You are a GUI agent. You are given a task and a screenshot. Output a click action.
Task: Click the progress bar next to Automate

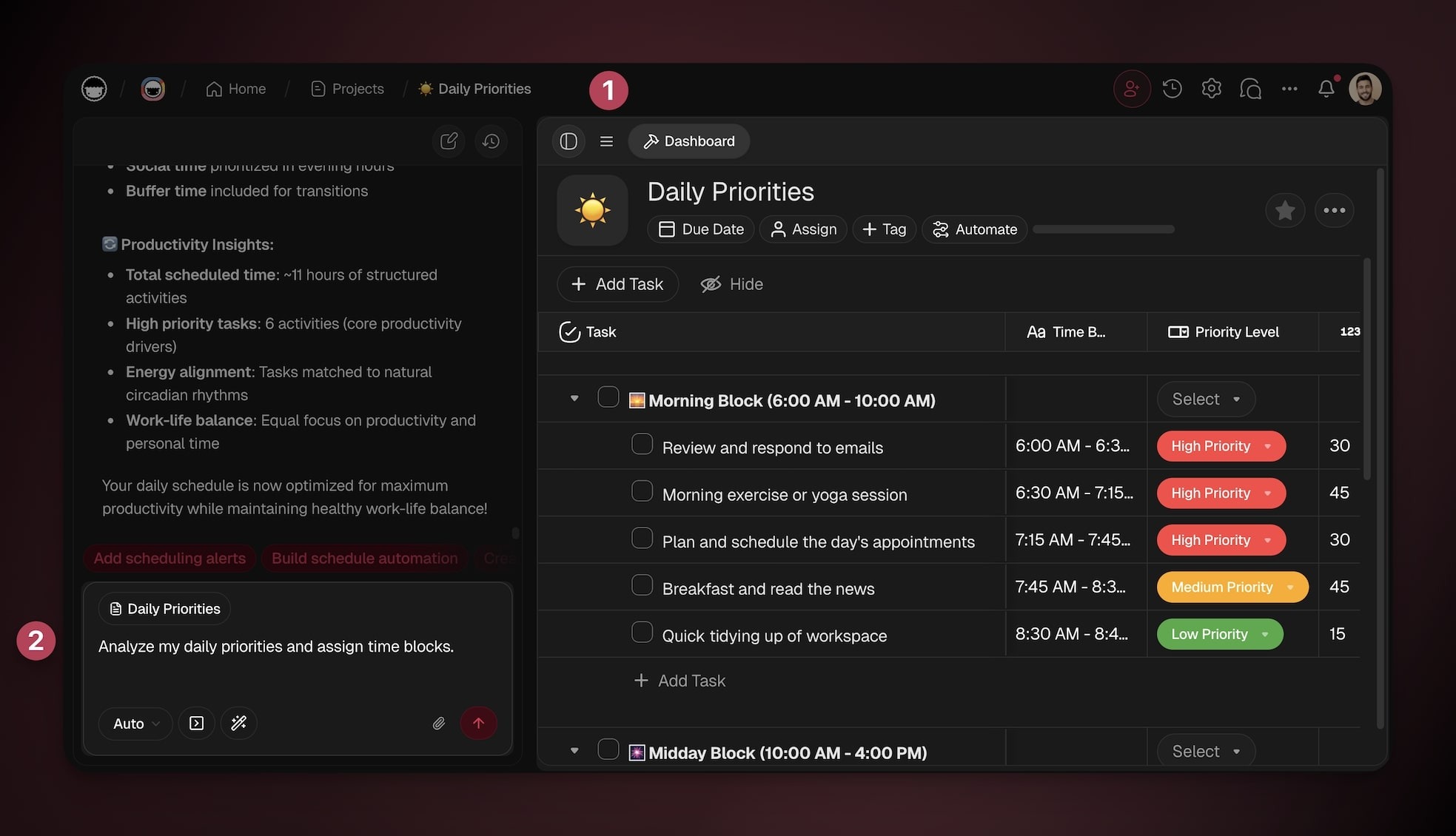coord(1103,229)
